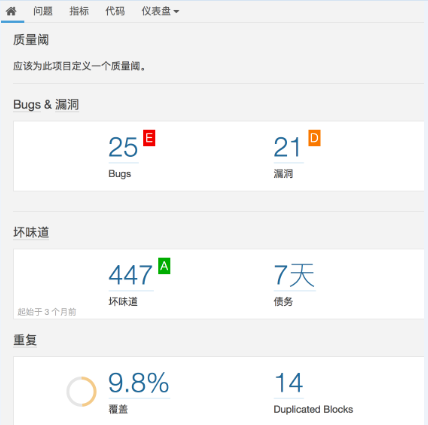Click the 覆盖 label under 9.8%
This screenshot has width=428, height=425.
(x=118, y=409)
